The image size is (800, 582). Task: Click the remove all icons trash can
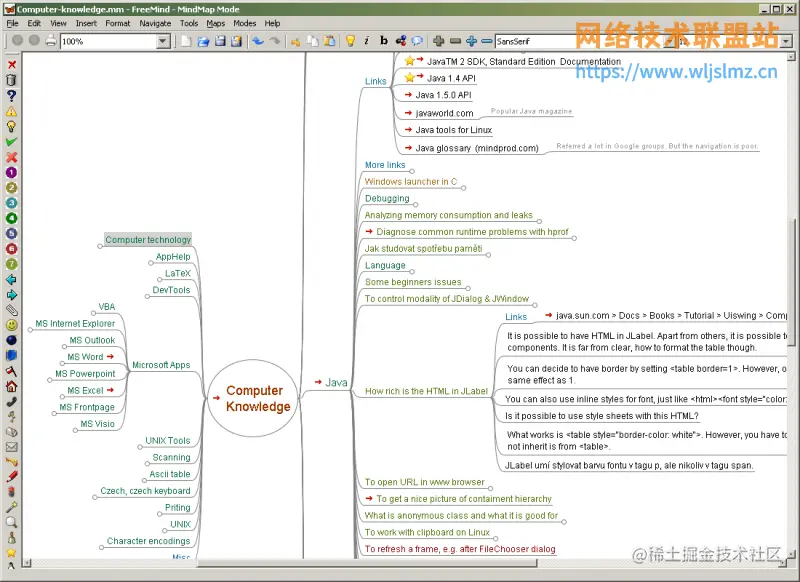[x=11, y=80]
